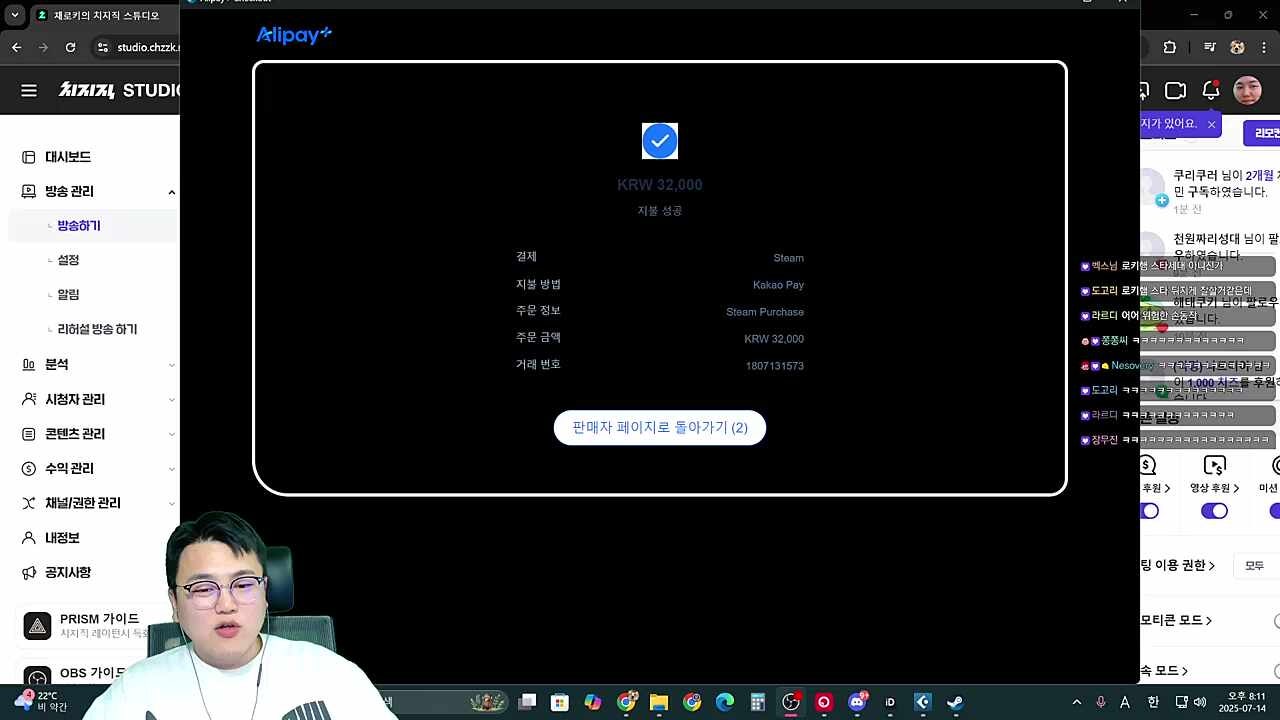Toggle the A input mode indicator
The width and height of the screenshot is (1280, 720).
1126,702
